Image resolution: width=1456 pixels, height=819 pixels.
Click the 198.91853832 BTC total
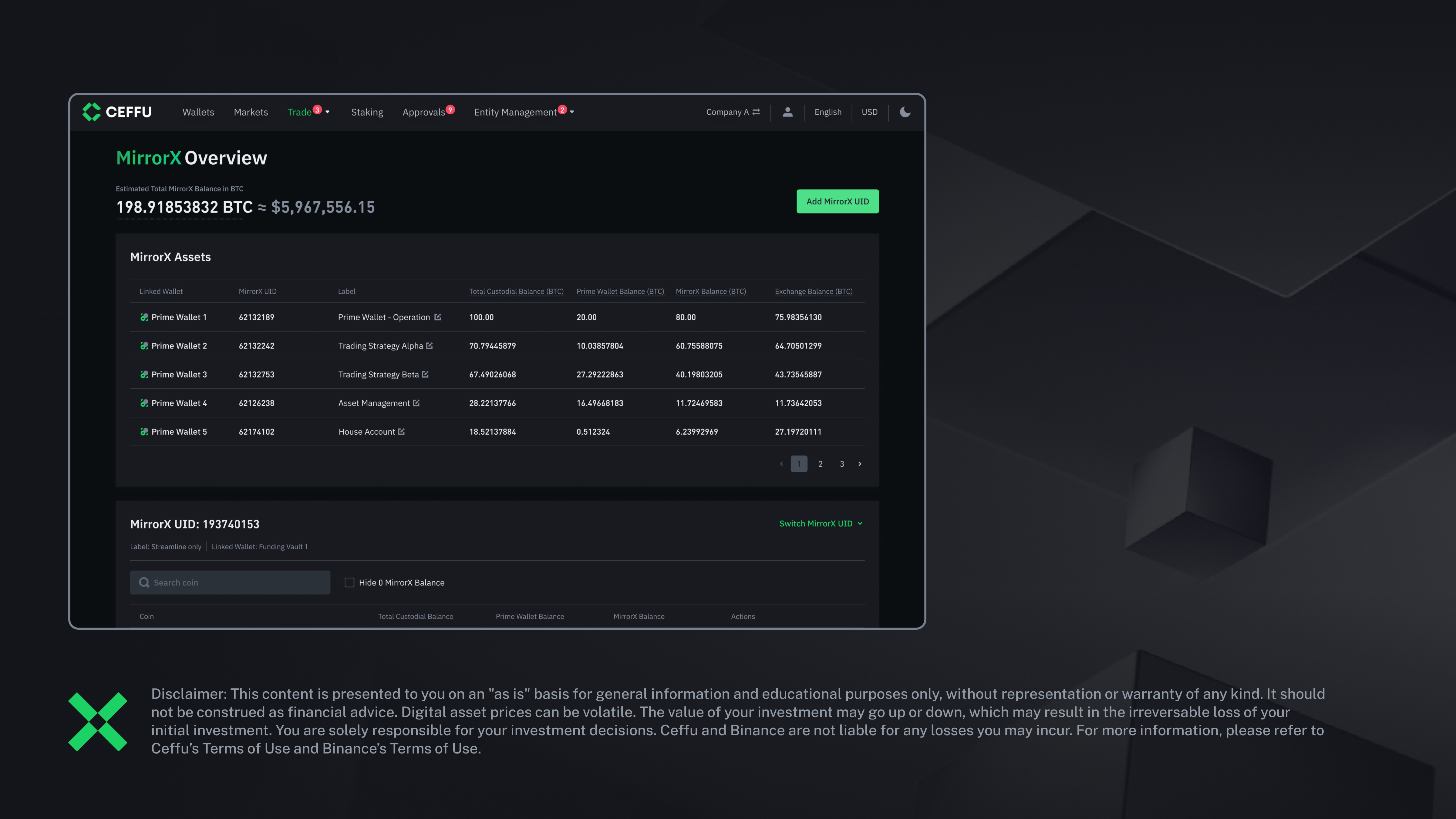point(184,207)
